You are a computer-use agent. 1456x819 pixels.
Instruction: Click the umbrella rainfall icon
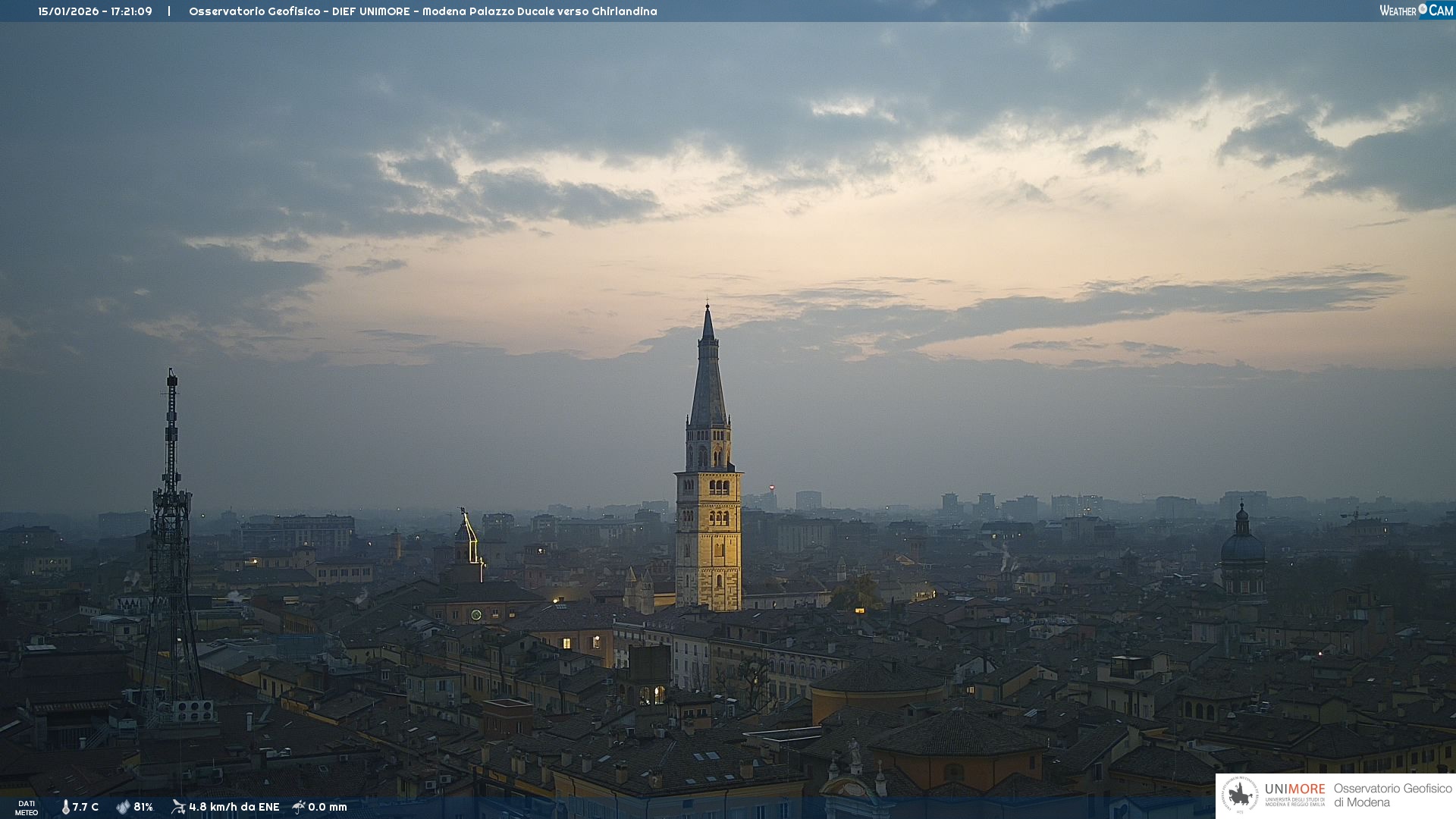[x=299, y=807]
